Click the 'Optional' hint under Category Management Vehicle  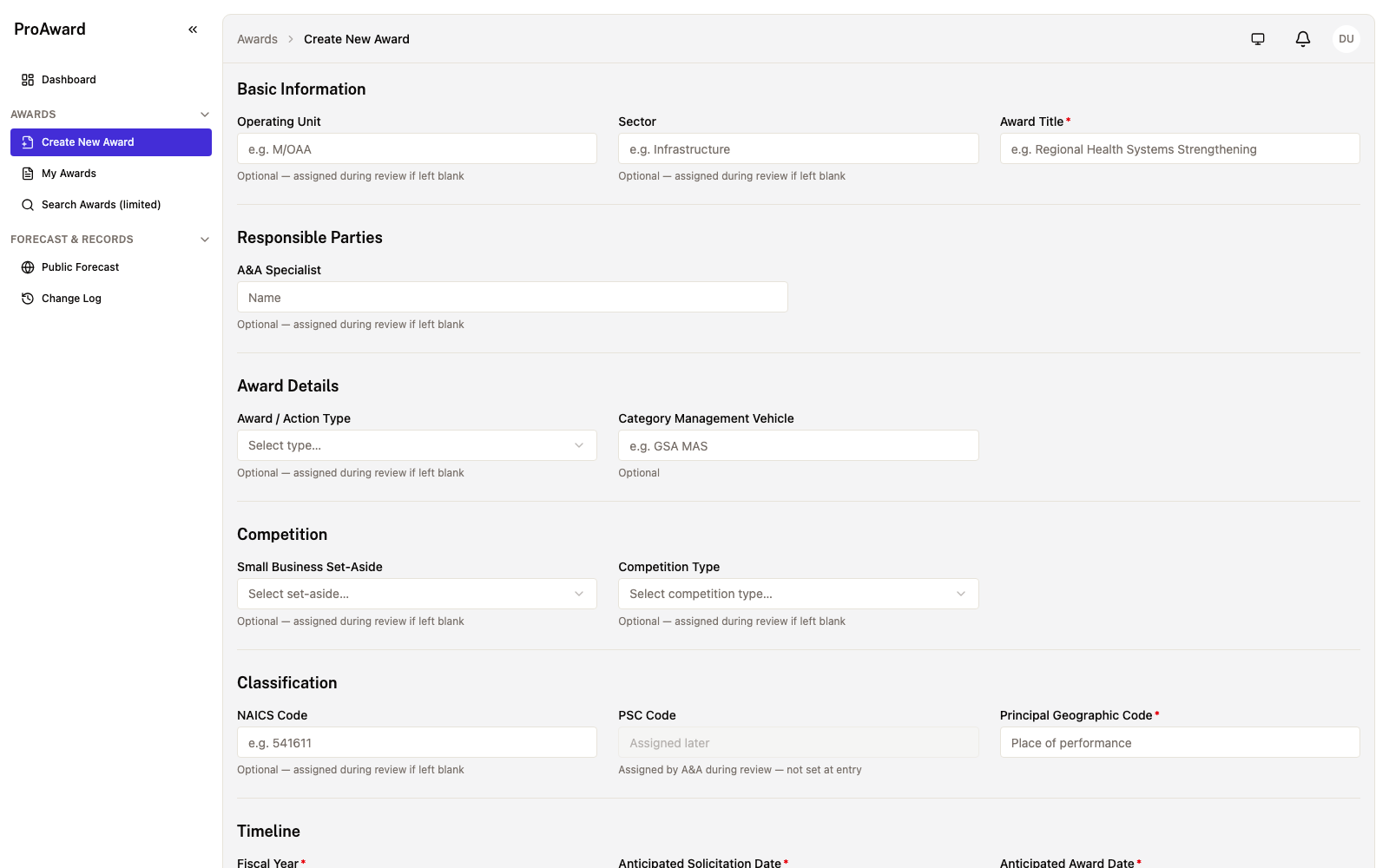[x=639, y=473]
